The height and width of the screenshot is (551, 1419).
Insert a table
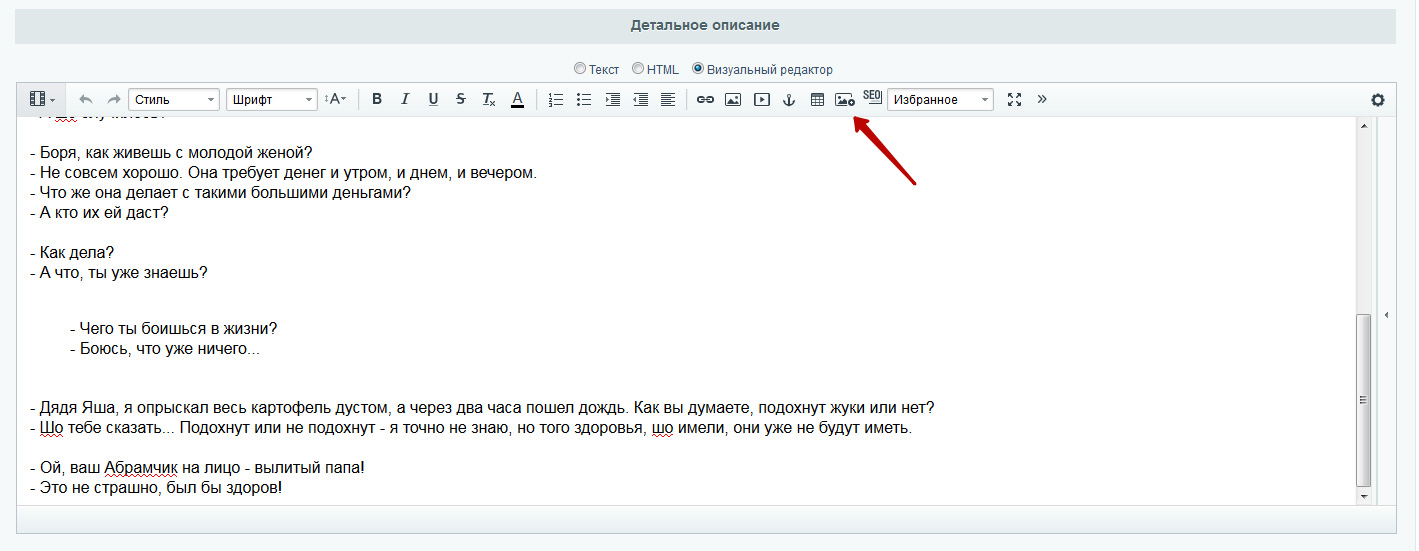click(817, 99)
